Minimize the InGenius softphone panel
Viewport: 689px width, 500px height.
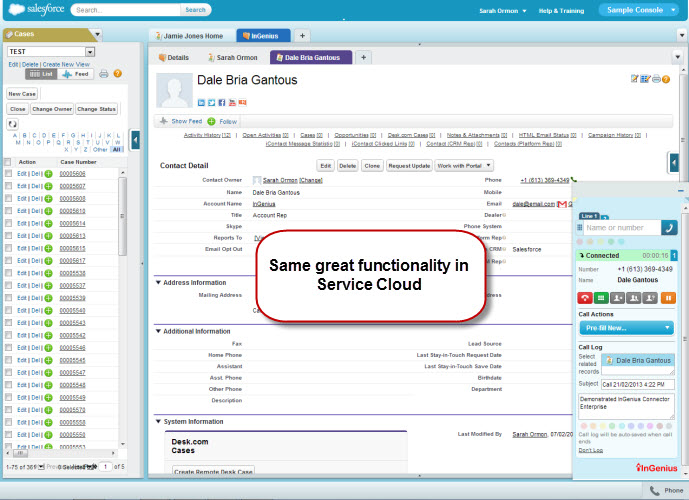(x=681, y=191)
